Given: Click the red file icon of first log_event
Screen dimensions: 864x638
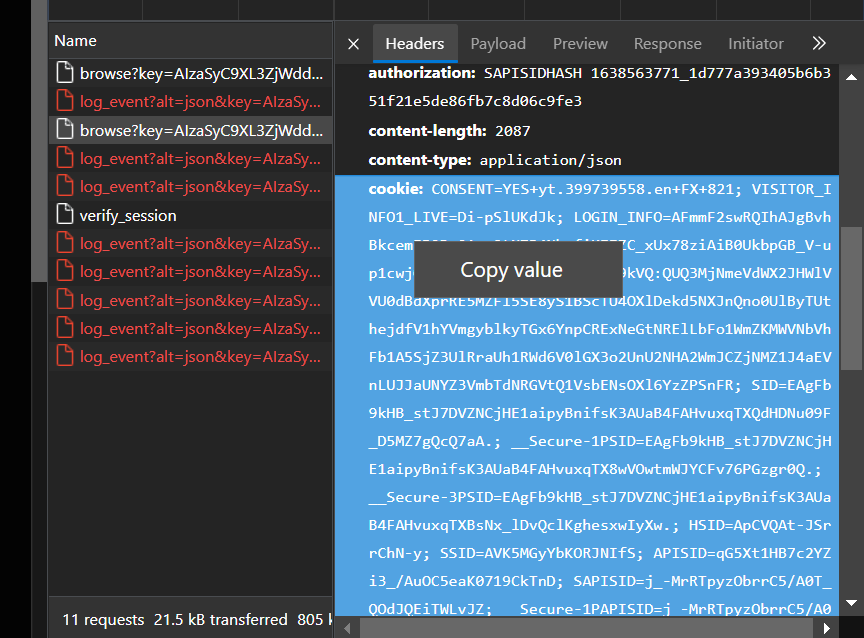Looking at the screenshot, I should [65, 101].
